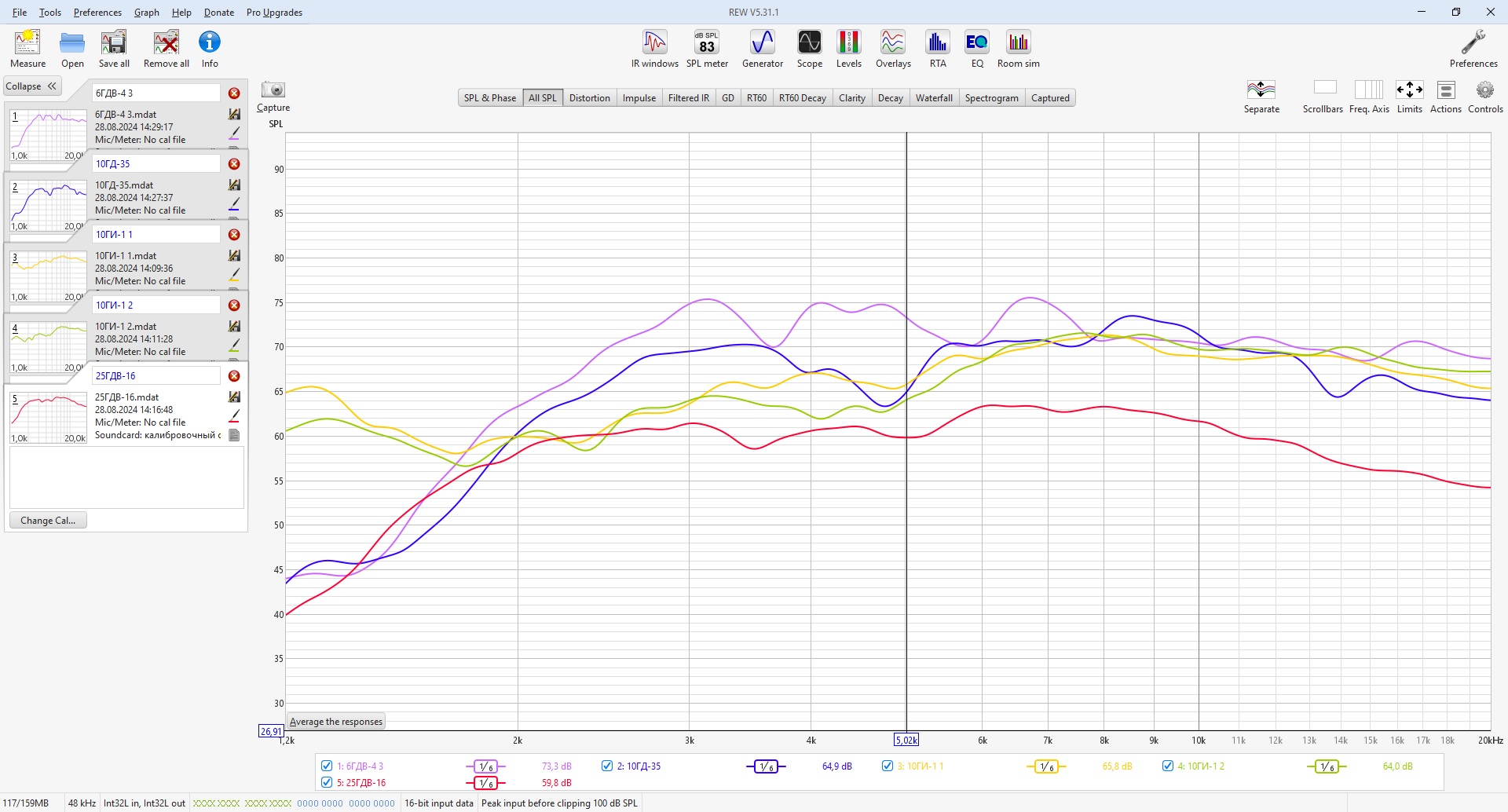Switch to the Distortion tab

(x=590, y=98)
